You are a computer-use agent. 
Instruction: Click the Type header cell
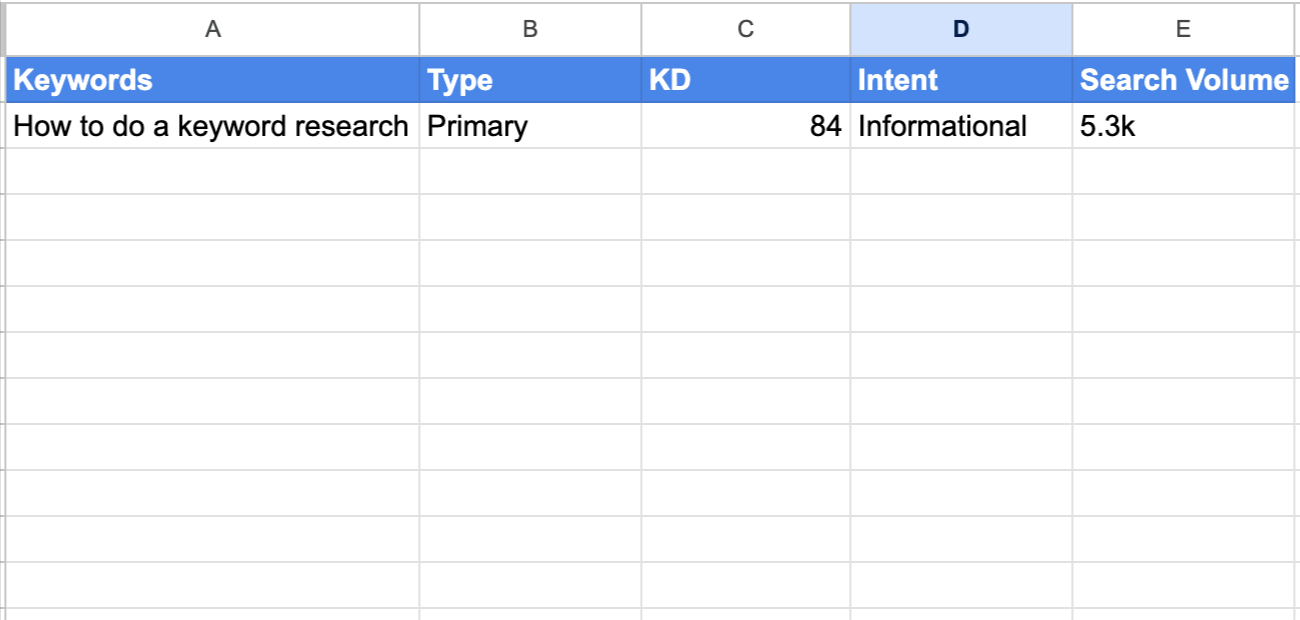click(530, 80)
